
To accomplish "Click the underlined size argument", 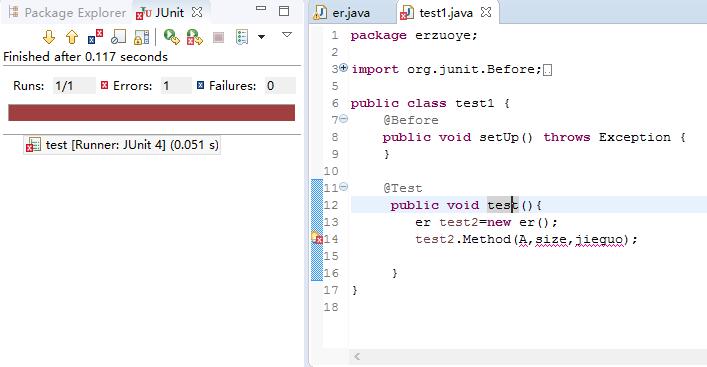I will 551,239.
